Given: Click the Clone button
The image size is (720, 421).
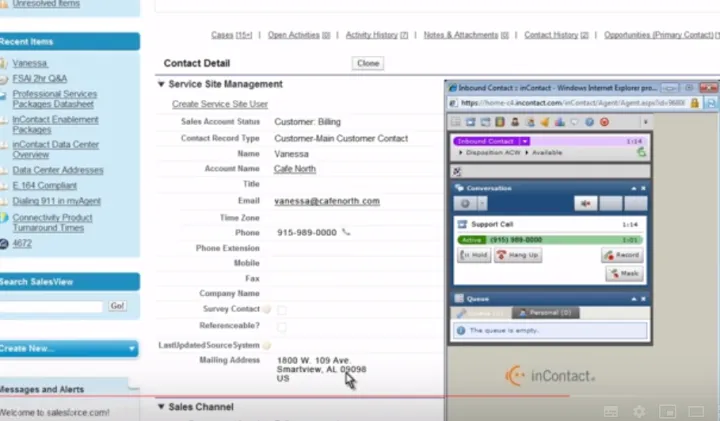Looking at the screenshot, I should tap(368, 63).
